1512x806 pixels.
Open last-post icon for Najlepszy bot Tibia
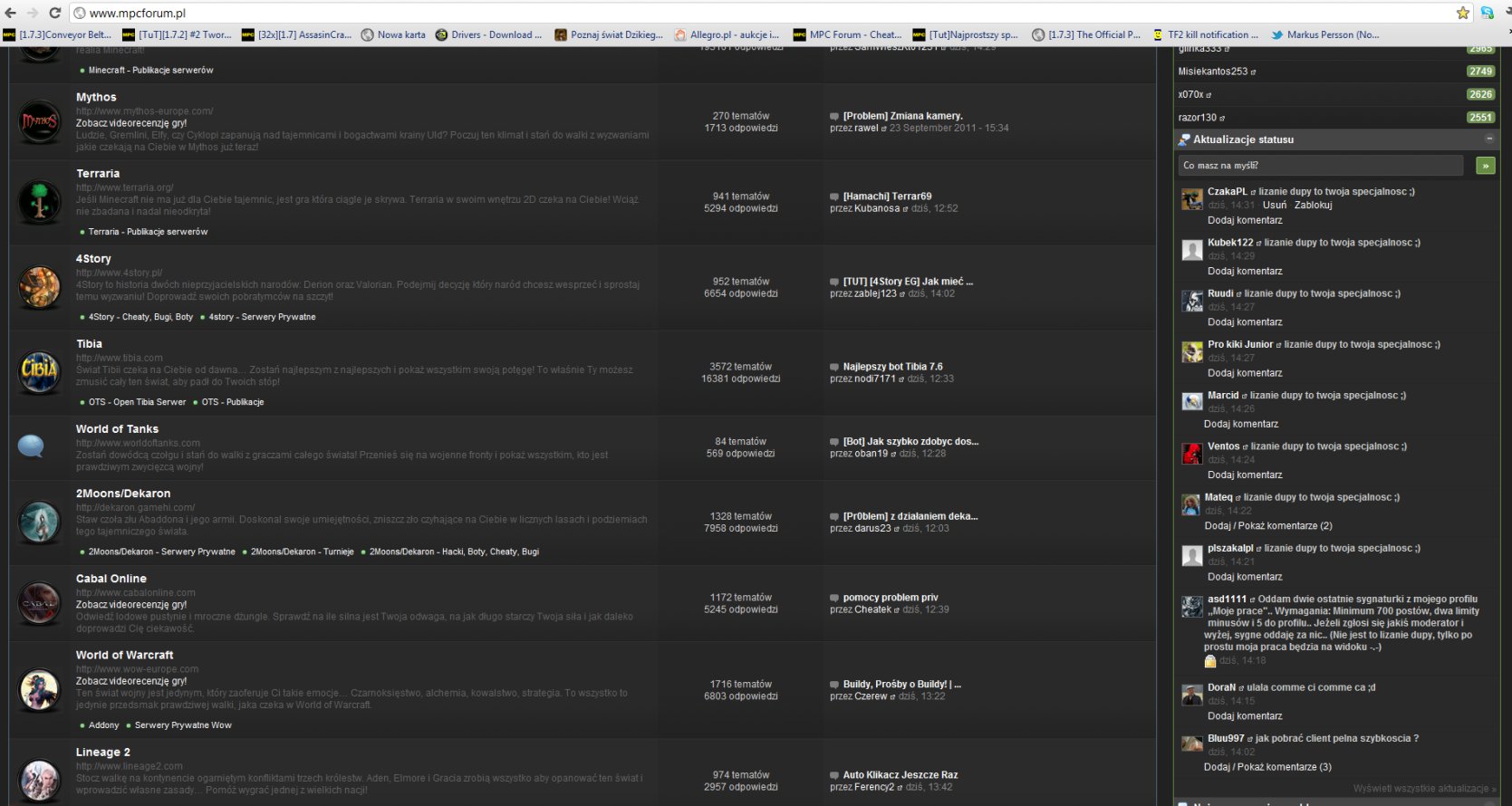click(x=834, y=367)
